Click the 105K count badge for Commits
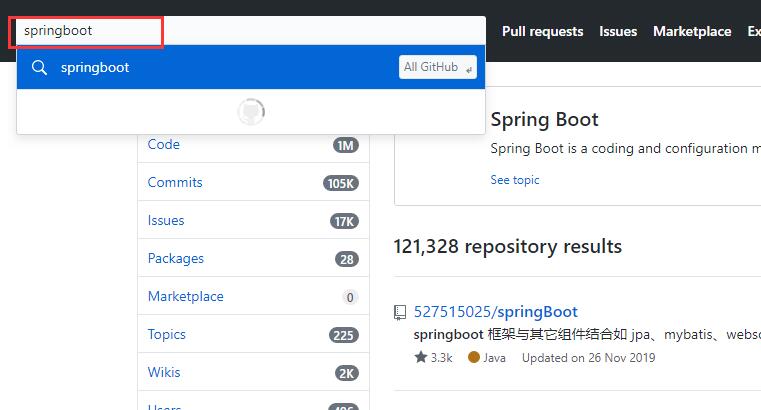This screenshot has height=410, width=761. [341, 183]
